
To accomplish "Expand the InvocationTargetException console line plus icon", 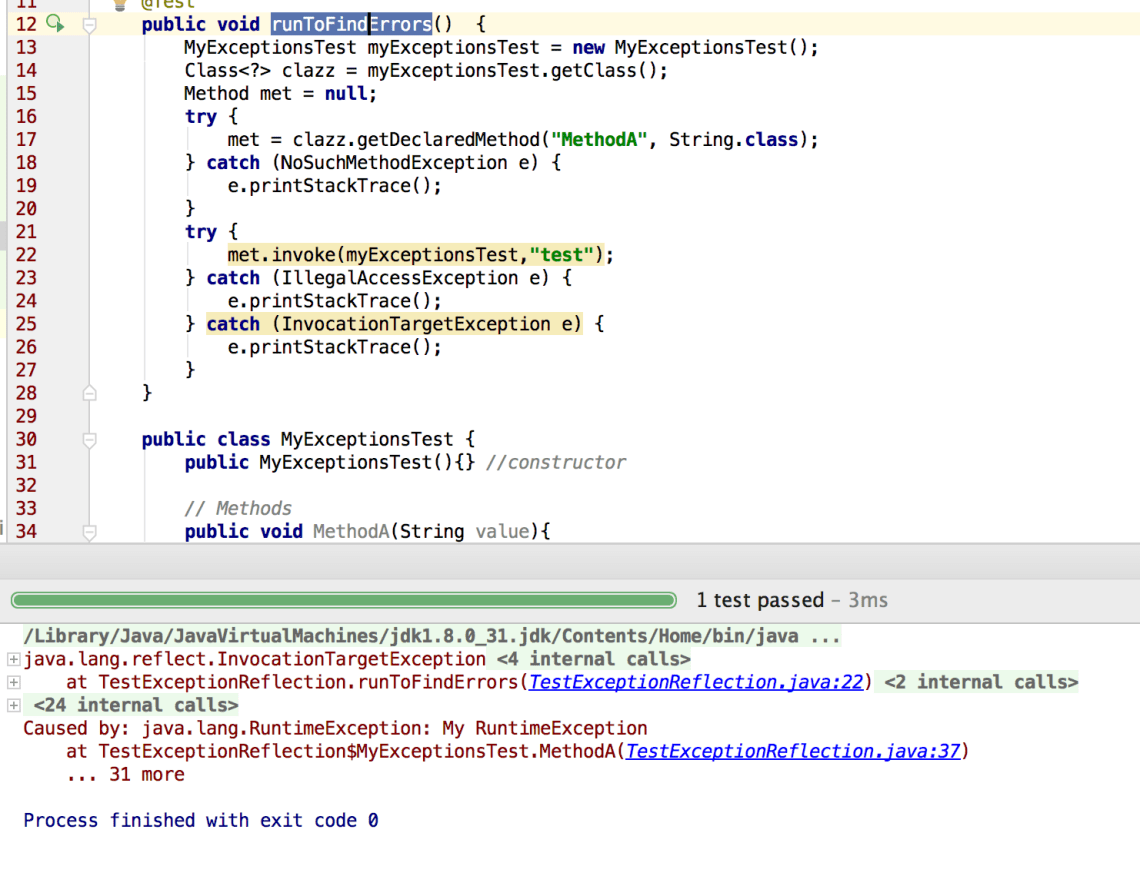I will tap(13, 660).
